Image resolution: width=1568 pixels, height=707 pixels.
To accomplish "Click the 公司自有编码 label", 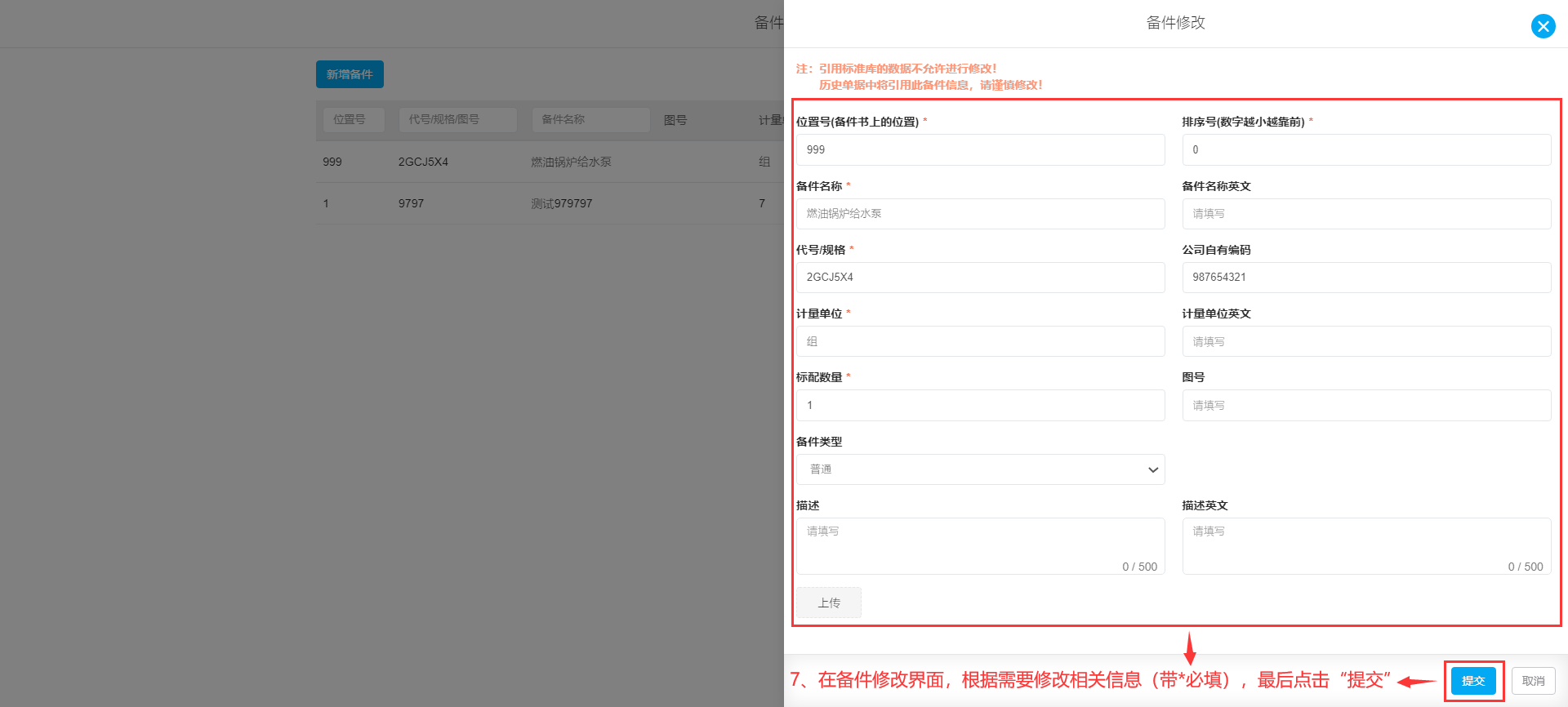I will tap(1216, 250).
